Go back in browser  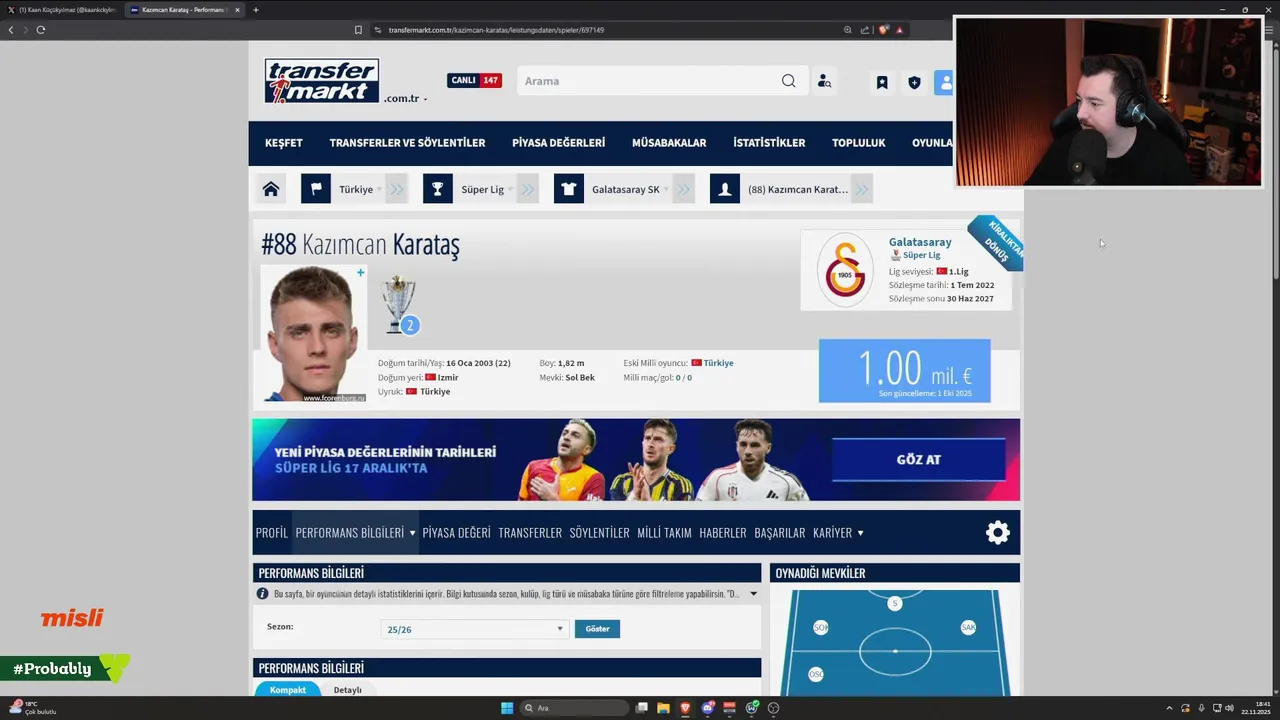[x=11, y=30]
